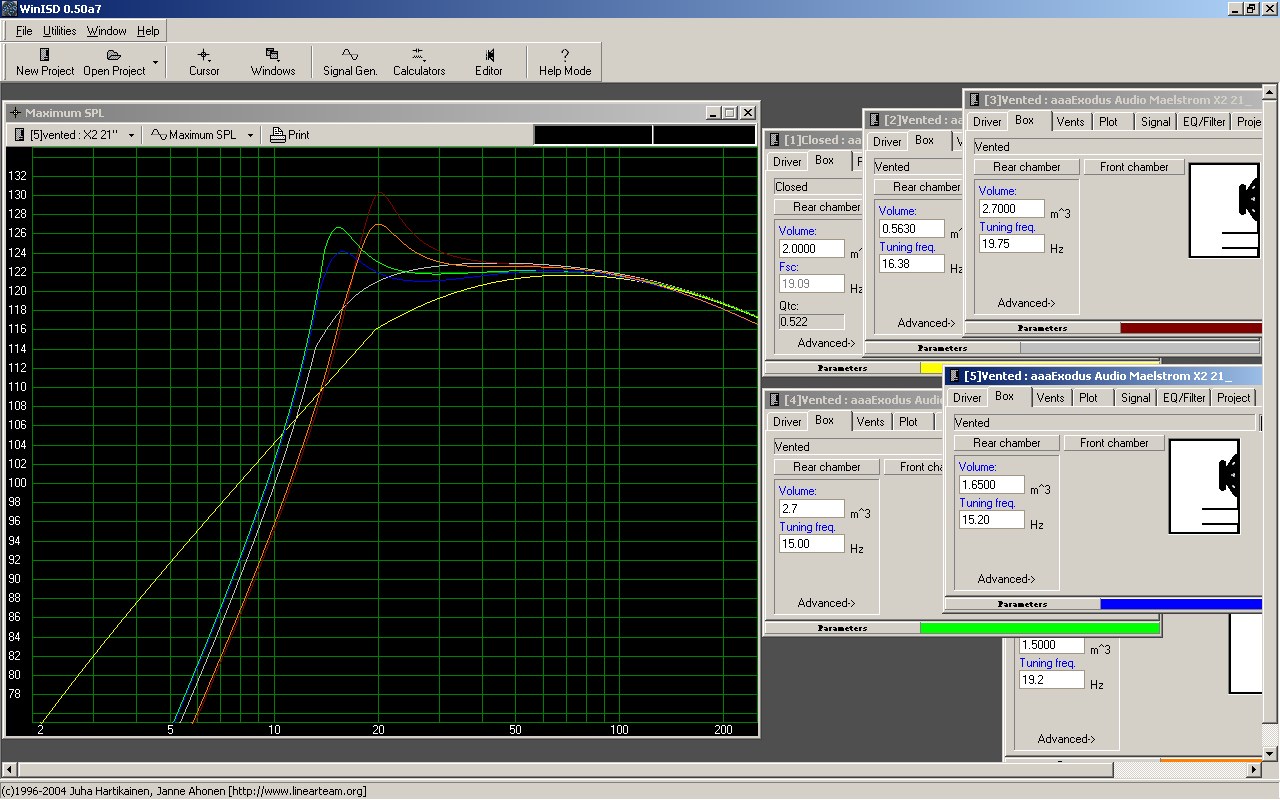Click the Tuning freq. field showing 16.38
Screen dimensions: 1280x800
click(x=912, y=264)
